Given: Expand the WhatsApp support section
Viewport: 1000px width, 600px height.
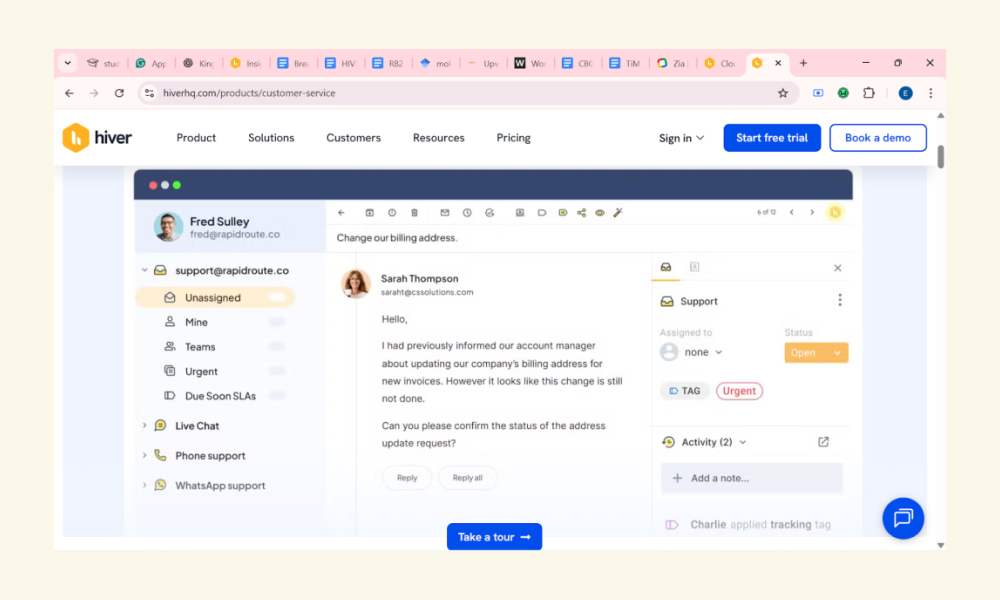Looking at the screenshot, I should [x=145, y=485].
